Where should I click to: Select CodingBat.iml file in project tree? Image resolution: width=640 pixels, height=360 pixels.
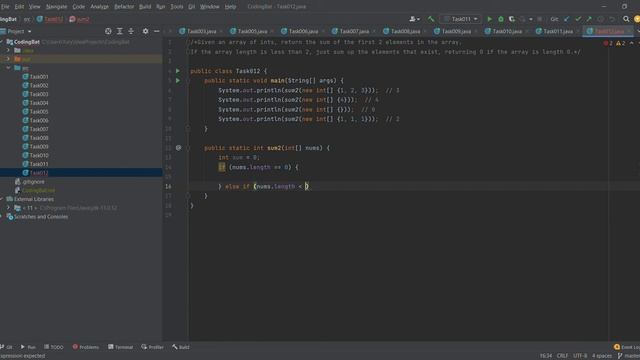click(38, 190)
